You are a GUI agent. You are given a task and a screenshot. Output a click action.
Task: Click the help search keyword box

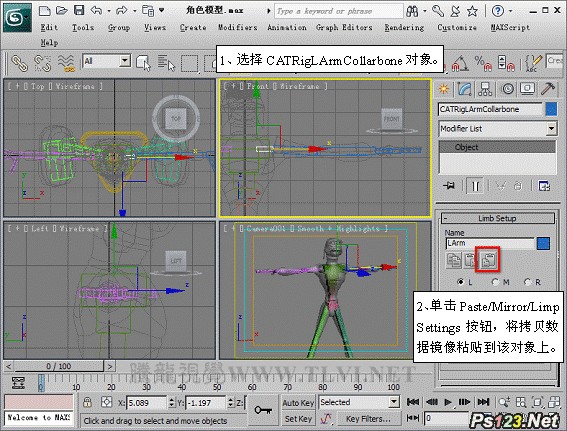click(338, 11)
